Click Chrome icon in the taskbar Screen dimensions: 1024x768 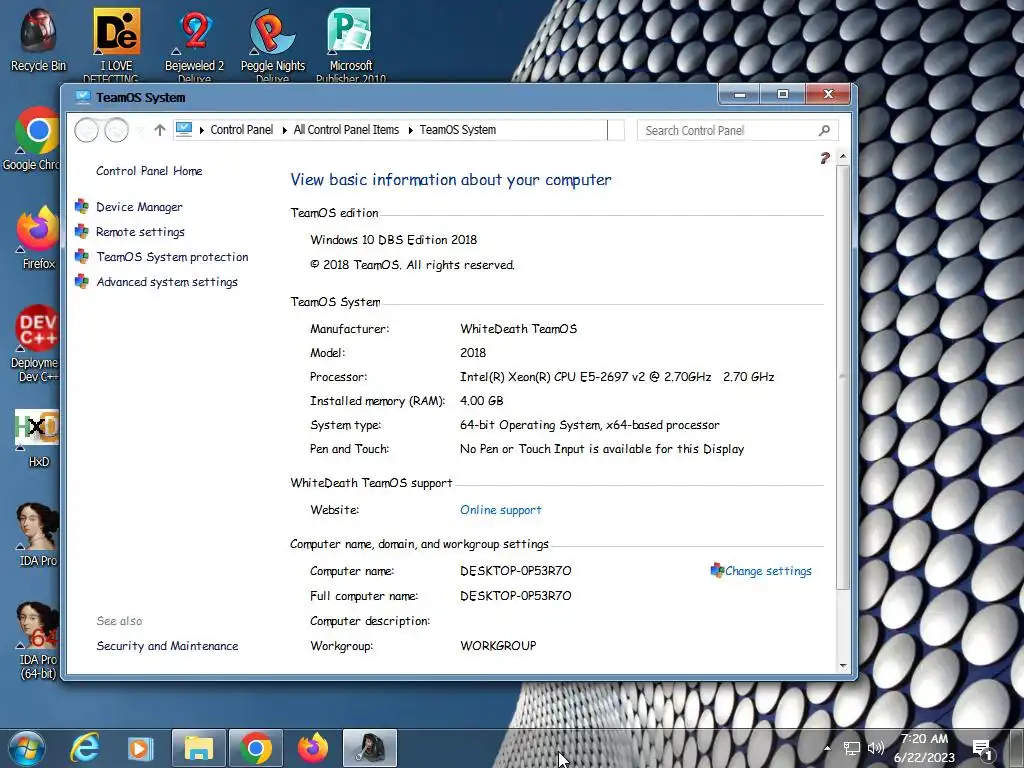[255, 748]
